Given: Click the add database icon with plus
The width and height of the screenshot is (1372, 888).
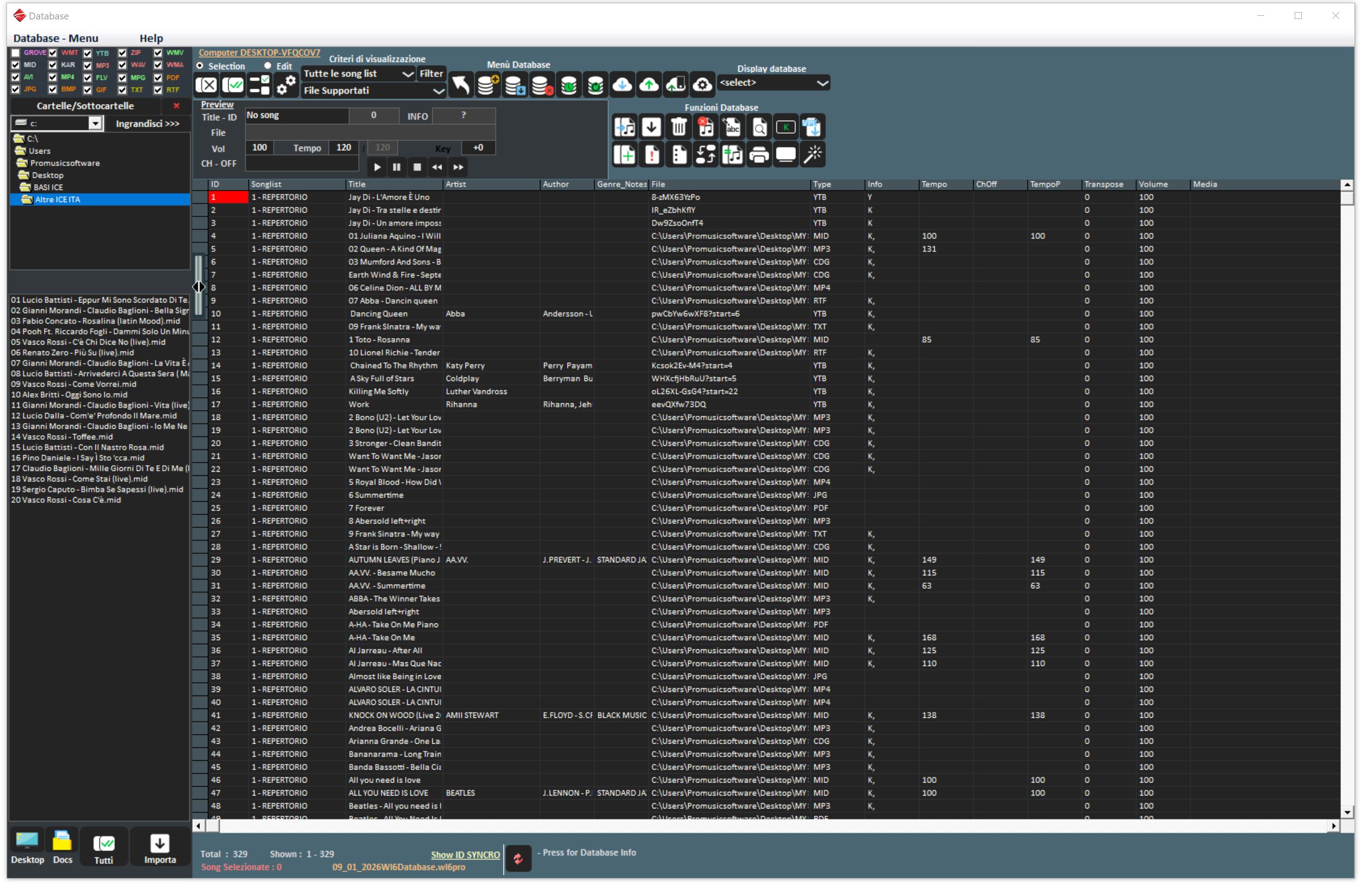Looking at the screenshot, I should pos(488,85).
